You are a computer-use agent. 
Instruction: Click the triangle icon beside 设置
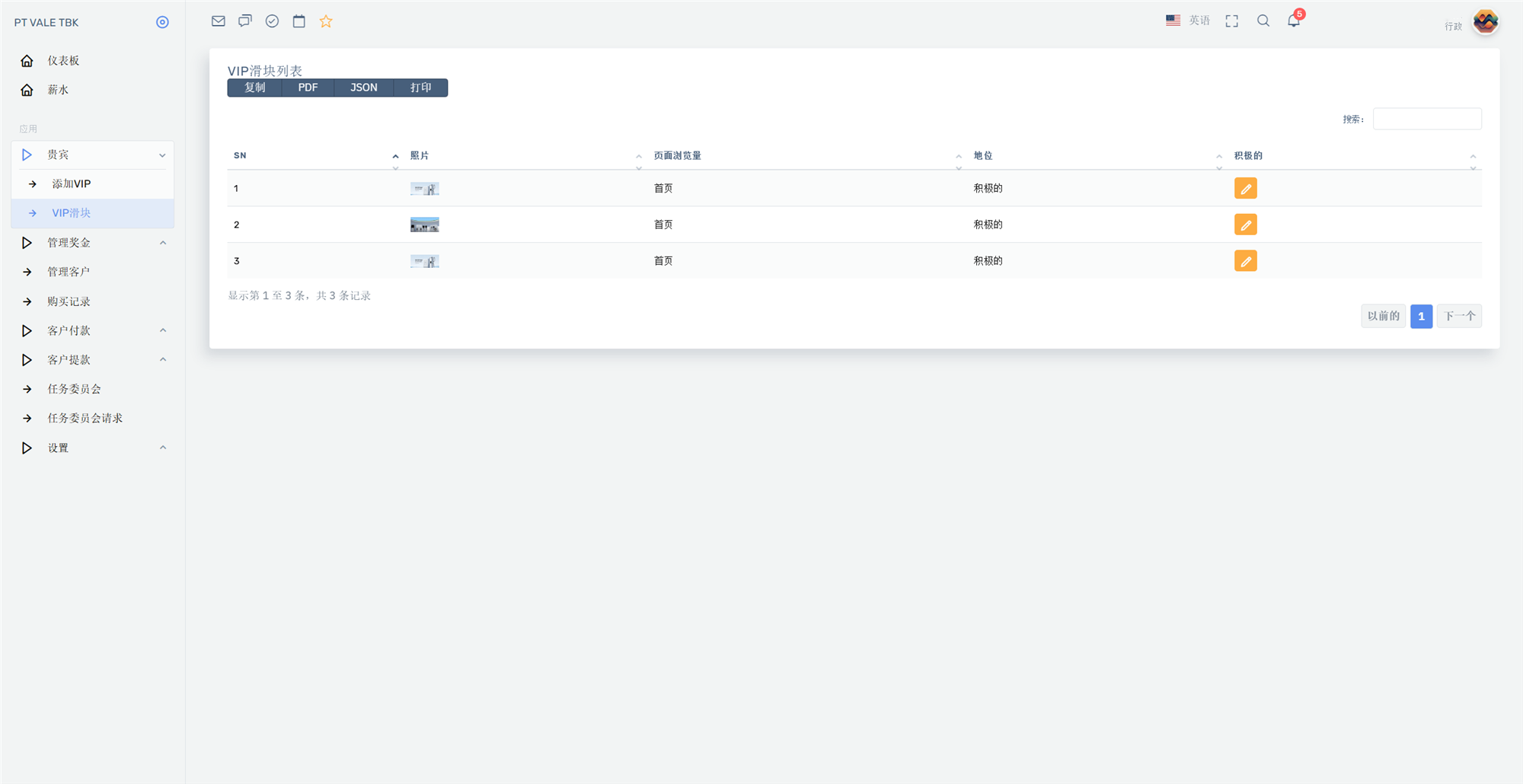[x=27, y=448]
